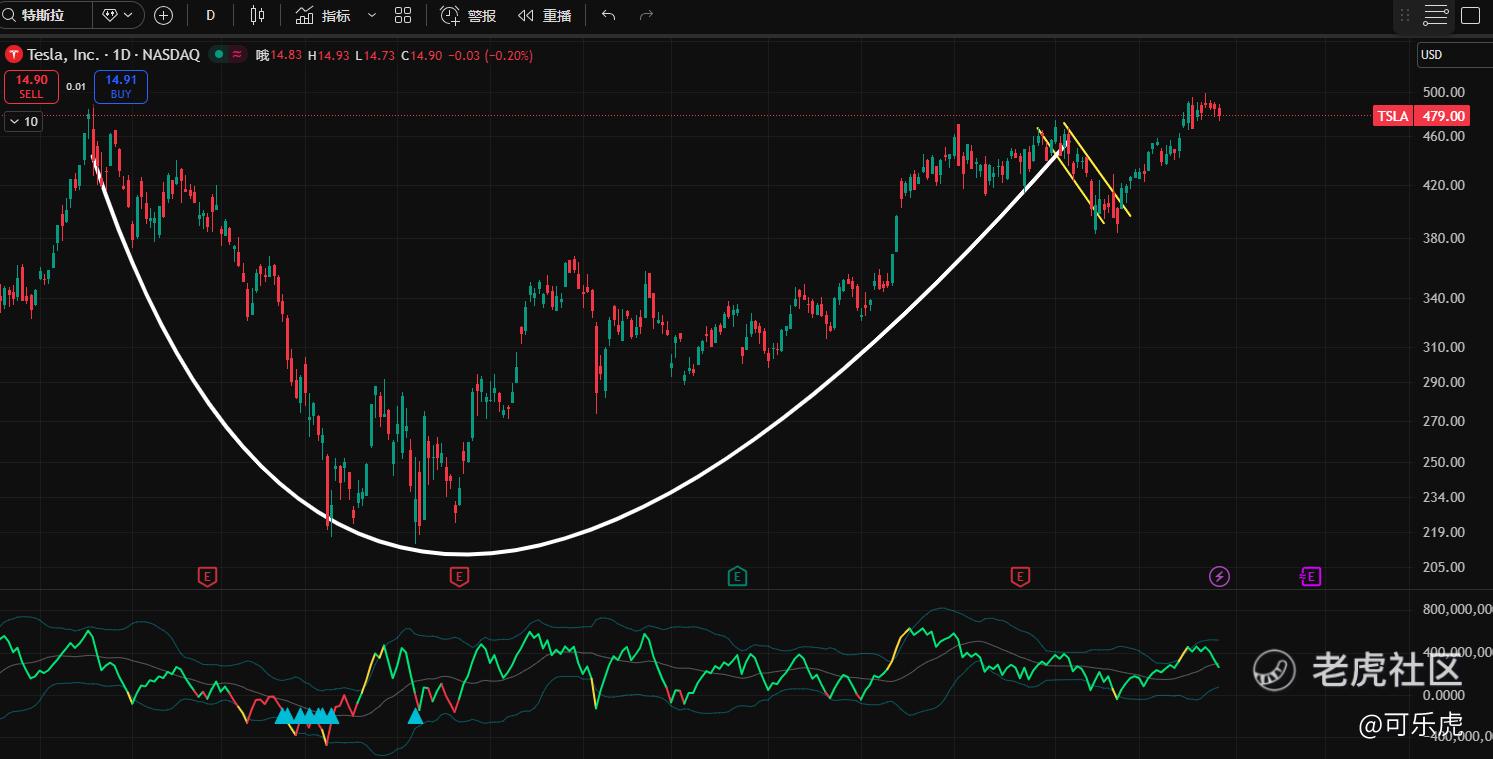Click the high value H14.93

click(329, 55)
